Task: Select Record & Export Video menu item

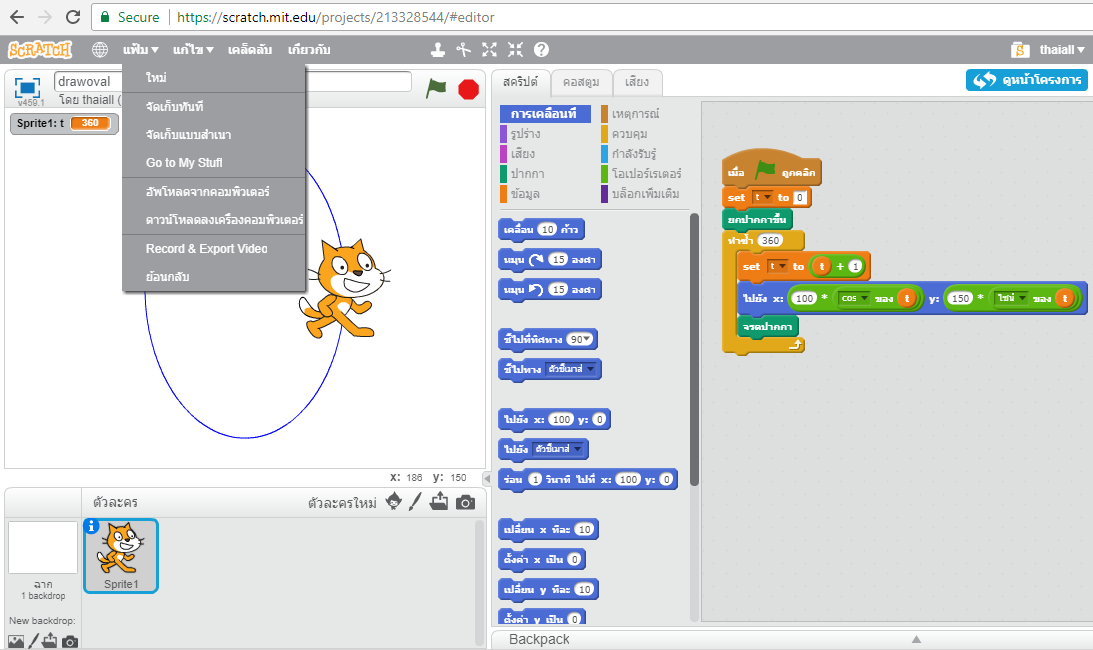Action: tap(206, 249)
